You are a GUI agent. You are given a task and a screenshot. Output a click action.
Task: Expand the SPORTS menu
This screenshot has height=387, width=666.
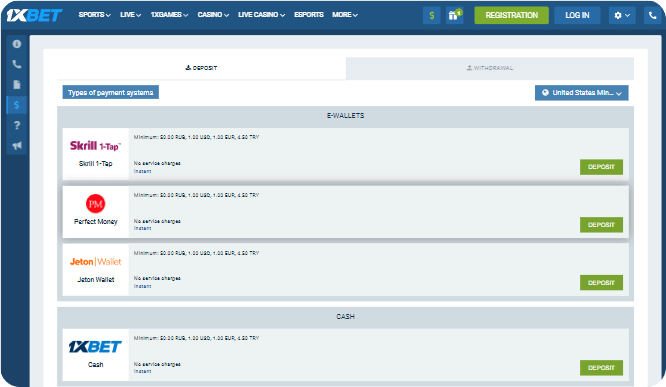[94, 15]
